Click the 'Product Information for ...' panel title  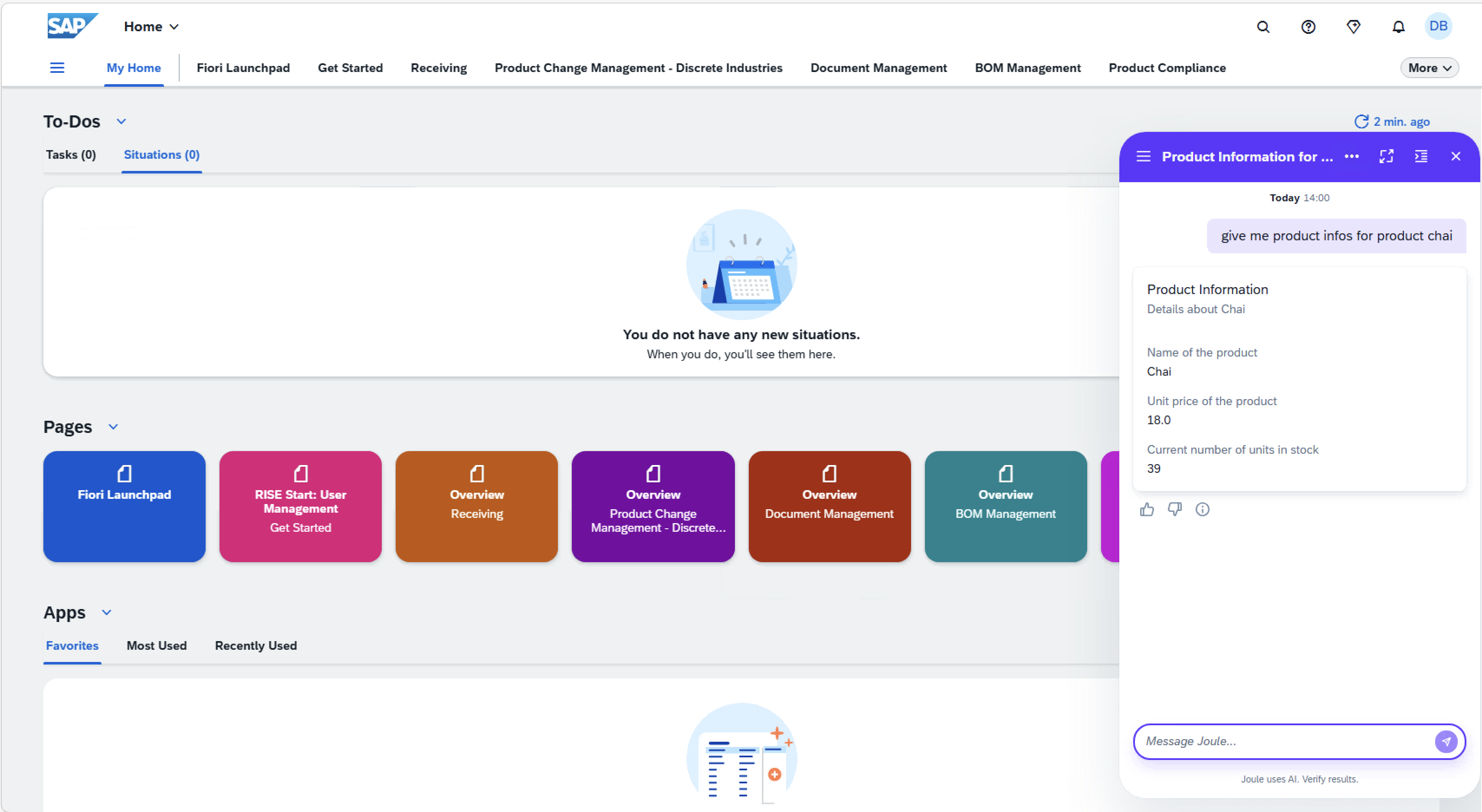1247,157
